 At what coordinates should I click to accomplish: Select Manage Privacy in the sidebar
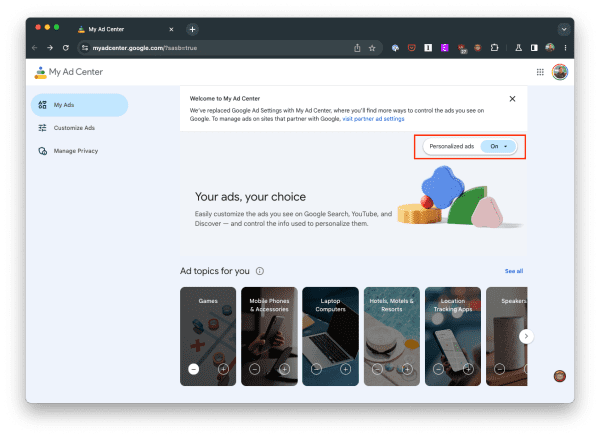pos(76,151)
